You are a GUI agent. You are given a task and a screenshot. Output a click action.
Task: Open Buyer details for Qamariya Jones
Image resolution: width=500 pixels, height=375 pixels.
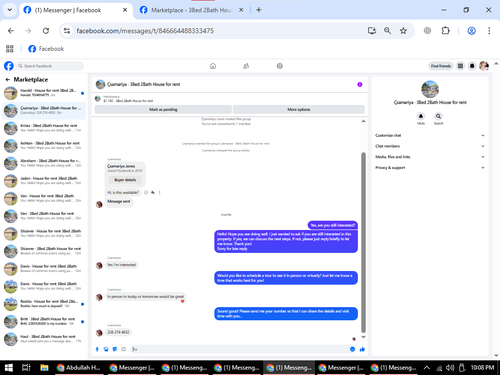point(125,180)
